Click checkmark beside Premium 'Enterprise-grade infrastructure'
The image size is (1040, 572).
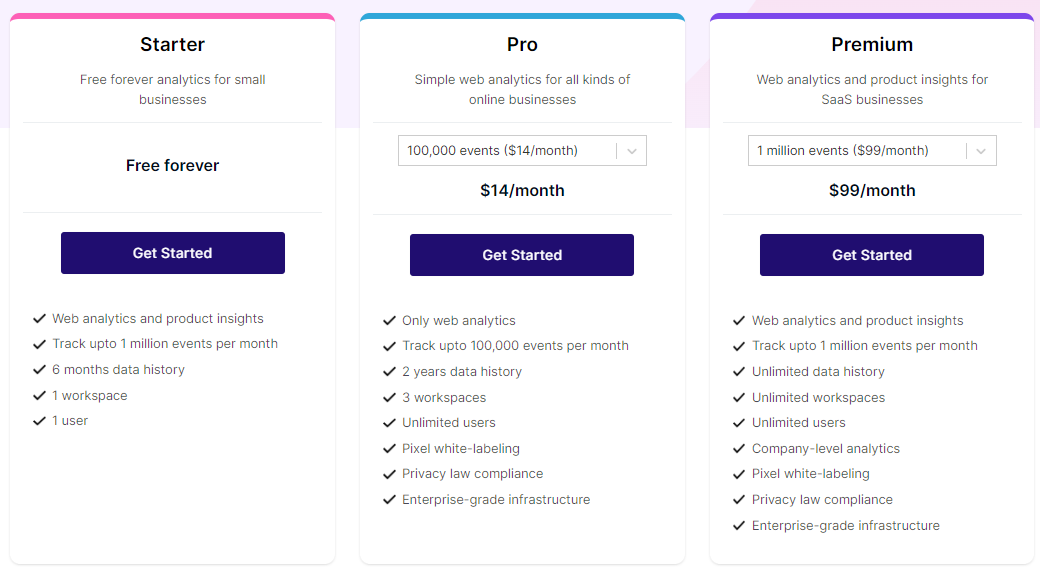pos(740,526)
